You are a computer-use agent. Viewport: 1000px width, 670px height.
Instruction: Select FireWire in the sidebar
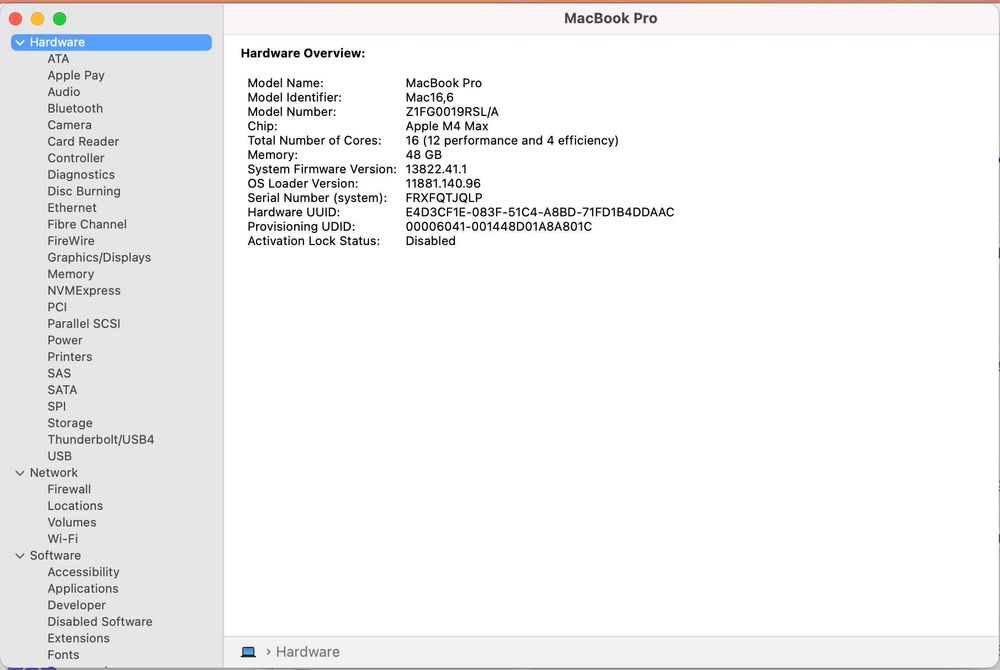71,241
